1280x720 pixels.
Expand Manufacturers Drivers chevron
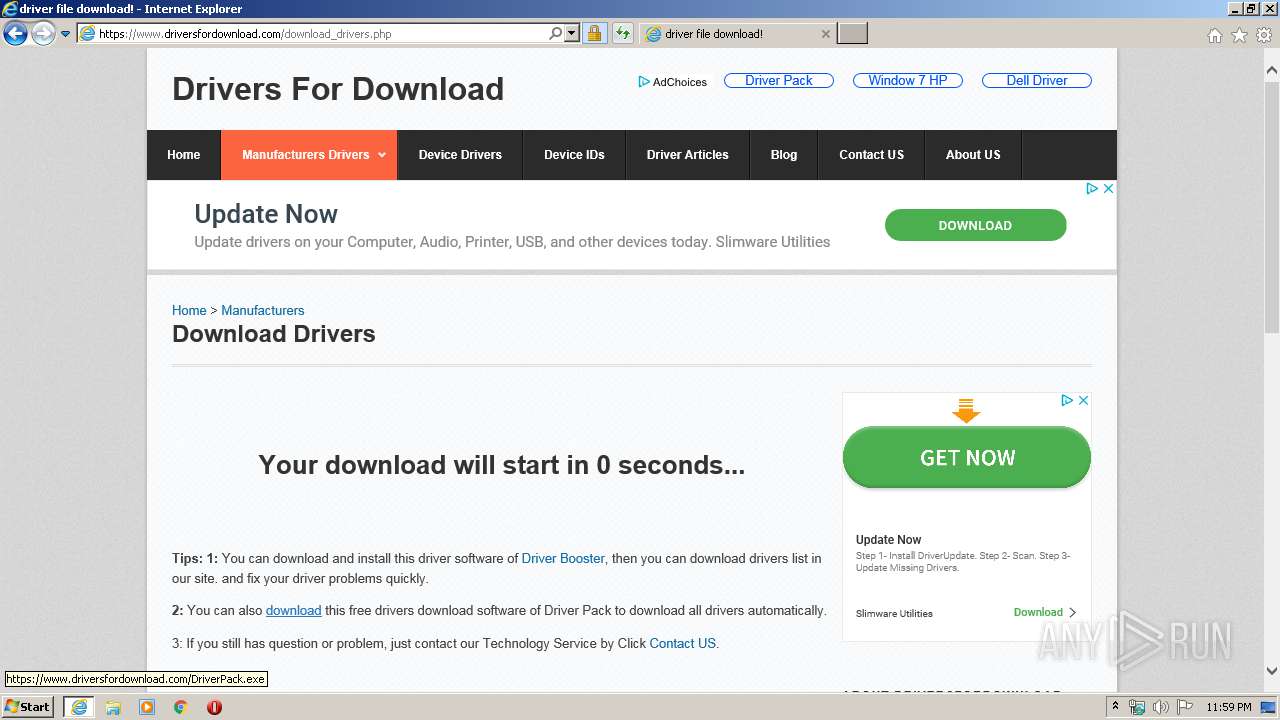tap(382, 155)
